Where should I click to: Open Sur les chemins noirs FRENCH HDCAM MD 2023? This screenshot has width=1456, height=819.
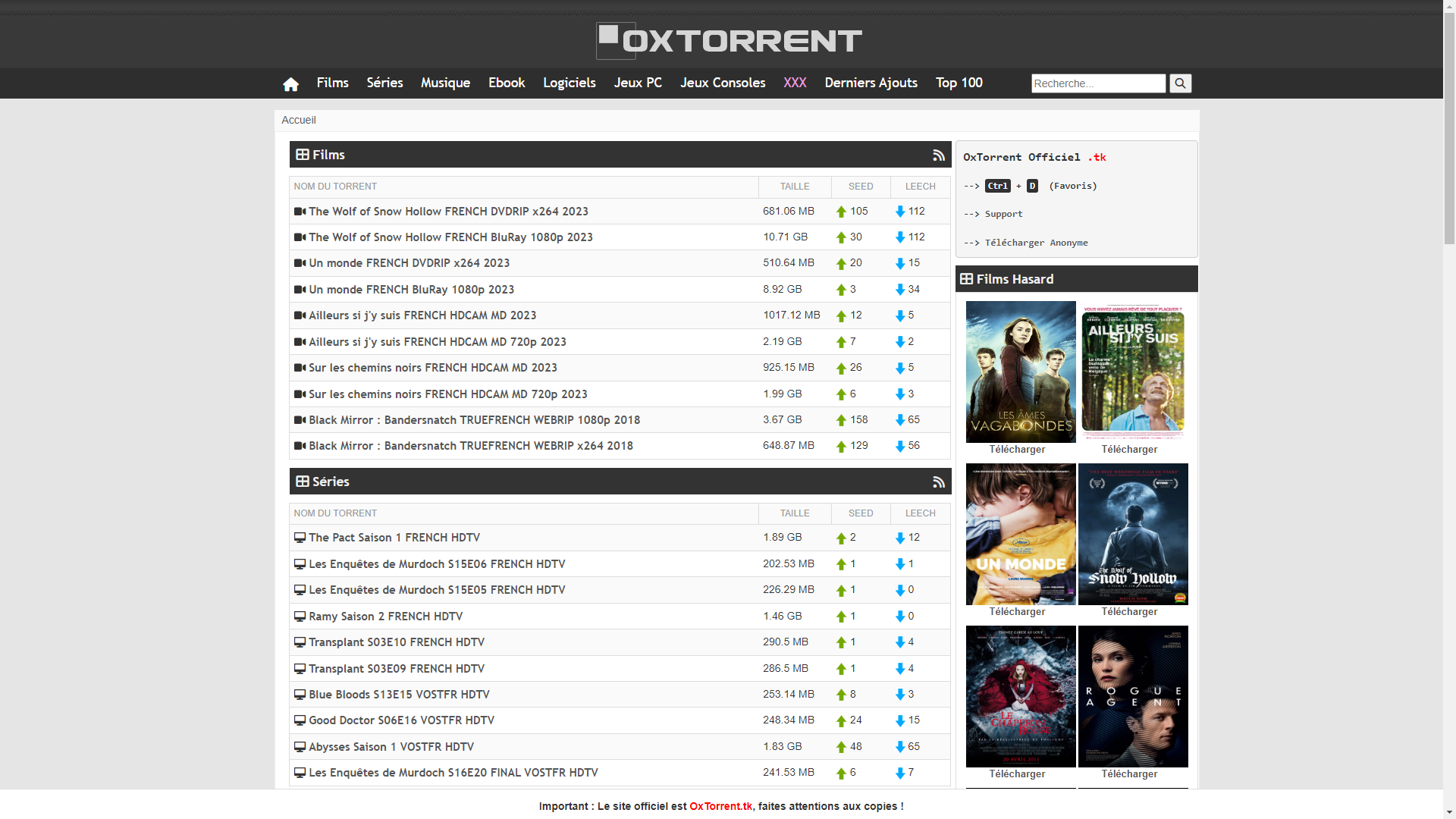pos(433,368)
